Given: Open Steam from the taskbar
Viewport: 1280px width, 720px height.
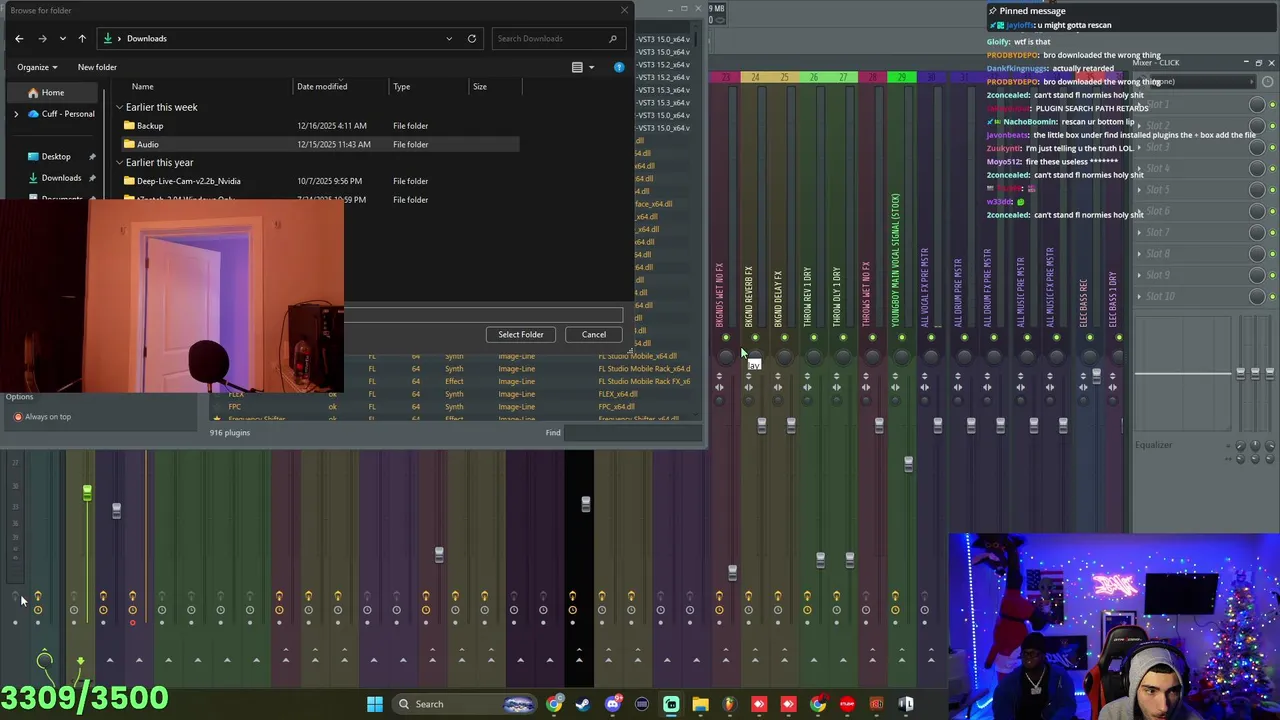Looking at the screenshot, I should click(583, 704).
